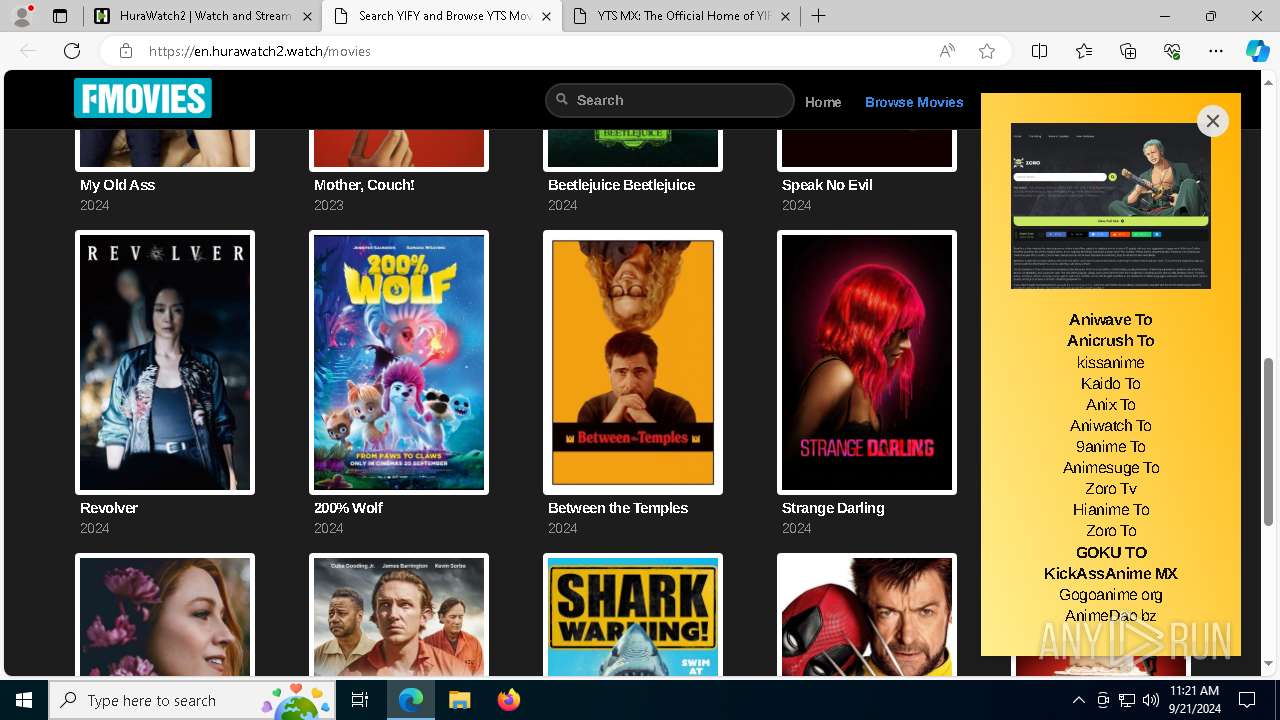Open the Mother, Couch! title link

[364, 185]
